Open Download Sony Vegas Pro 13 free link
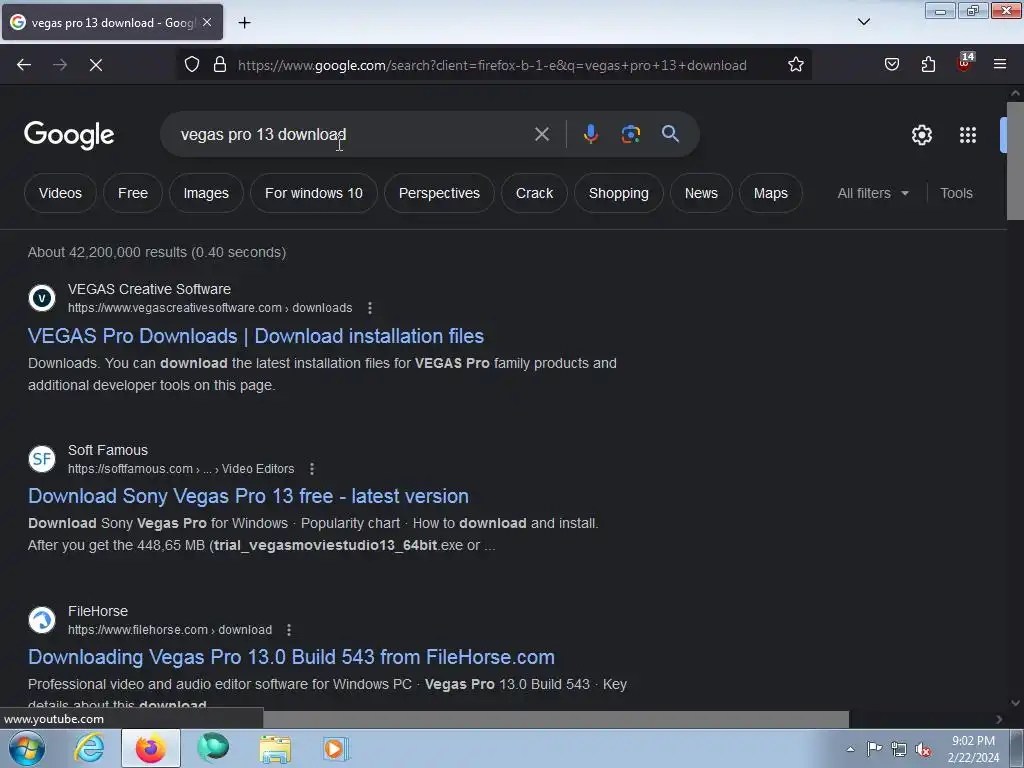The image size is (1024, 768). pos(248,496)
